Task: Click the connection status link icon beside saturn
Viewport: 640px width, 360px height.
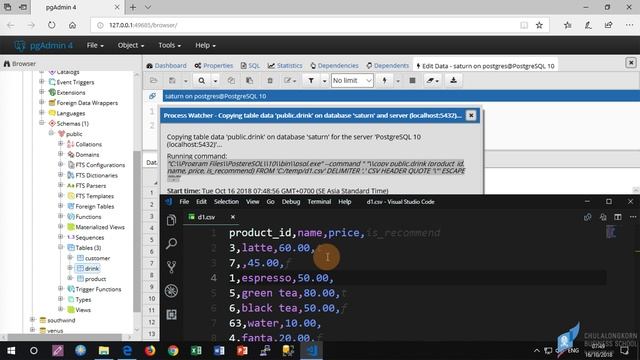Action: pyautogui.click(x=152, y=96)
